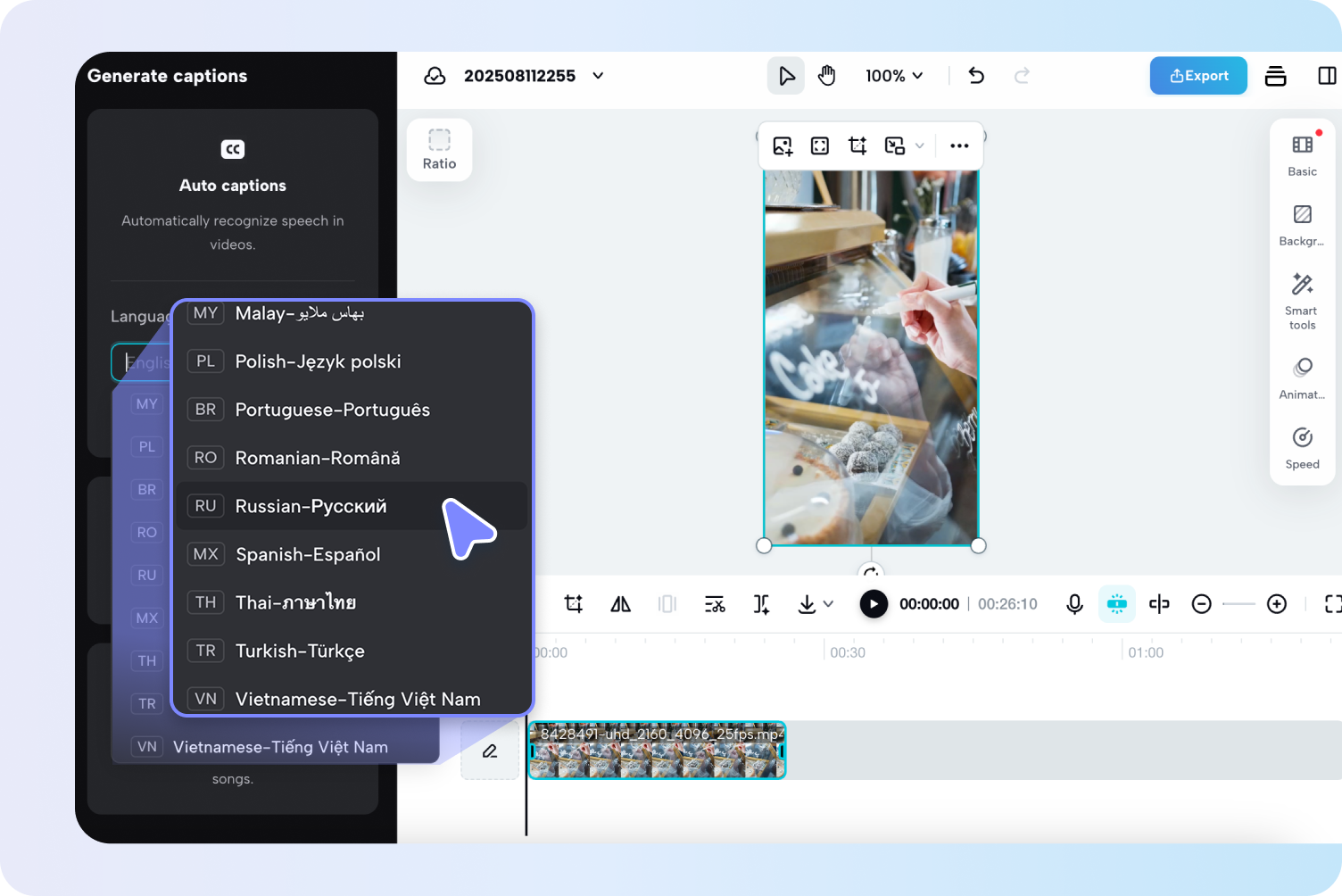Toggle the split panel layout icon
Viewport: 1342px width, 896px height.
point(1327,76)
